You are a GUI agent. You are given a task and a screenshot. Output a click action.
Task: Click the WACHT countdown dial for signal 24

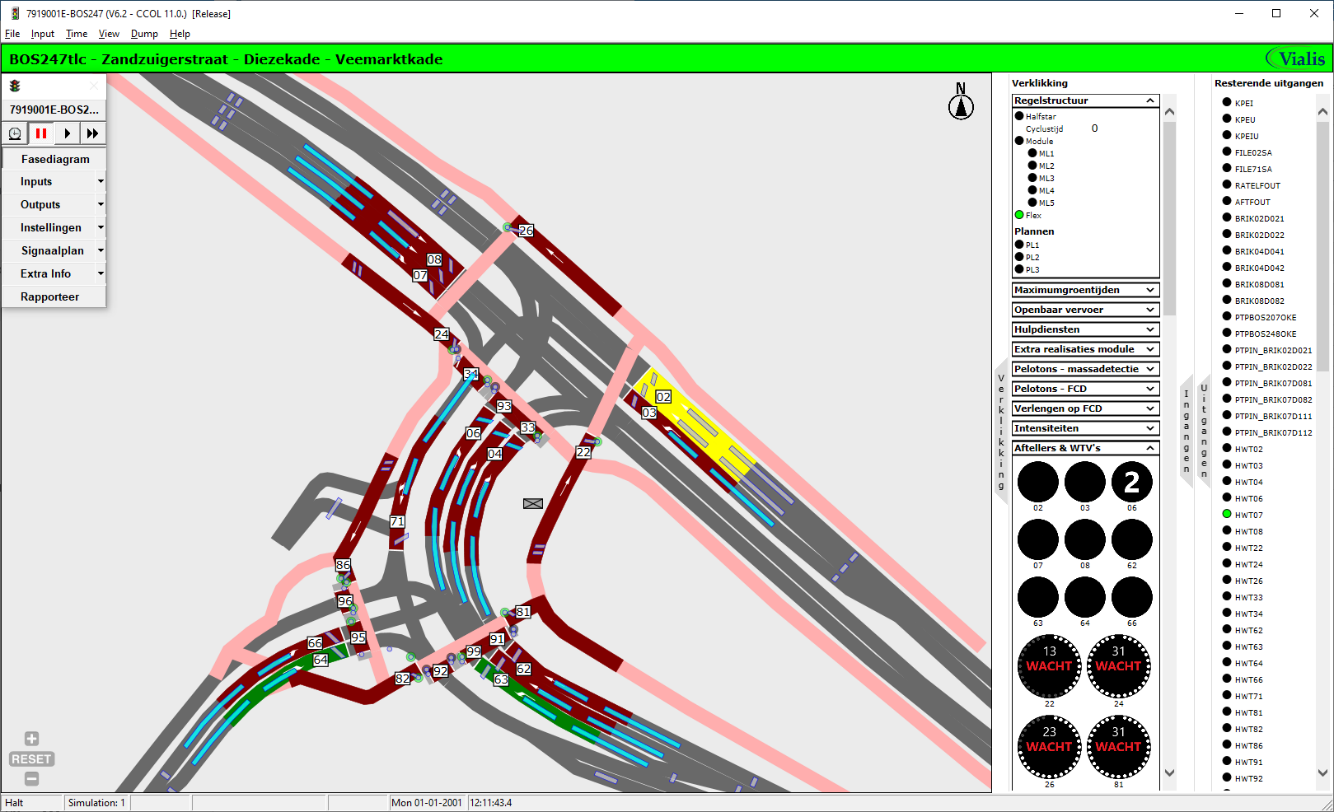(1119, 666)
